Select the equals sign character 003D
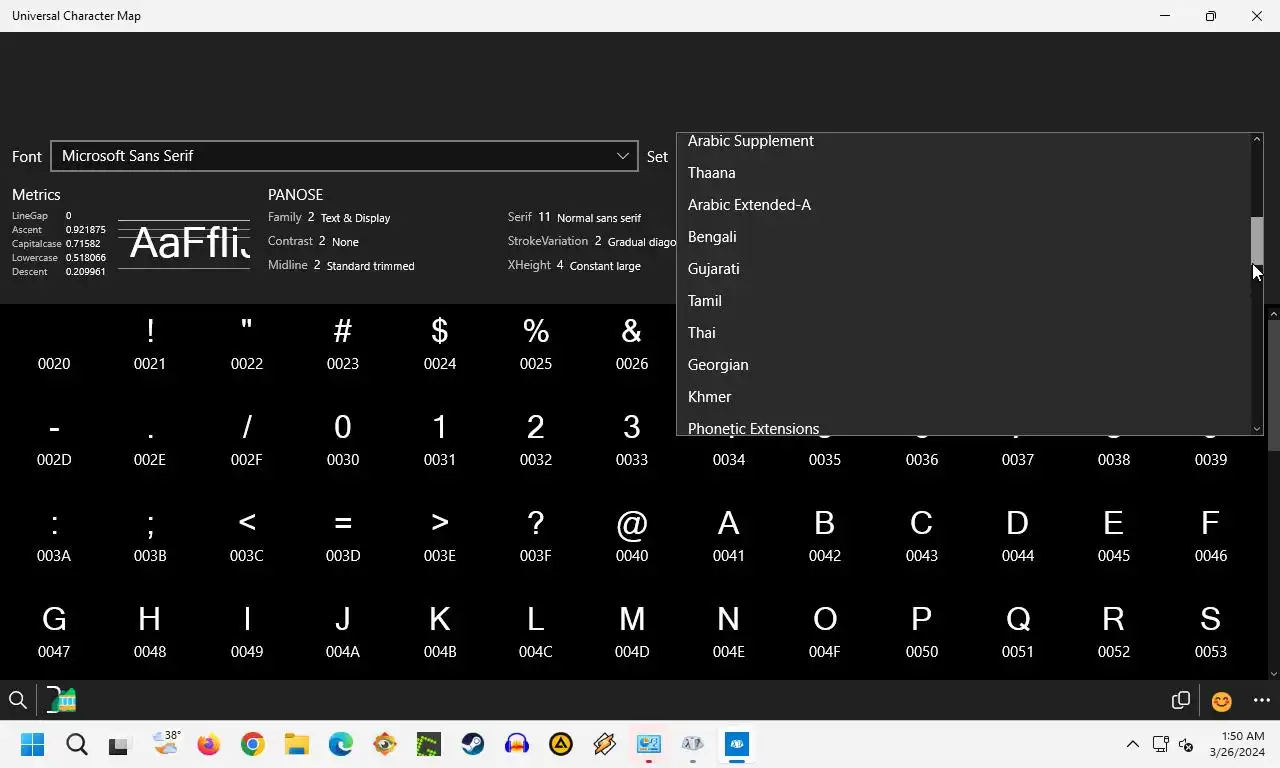This screenshot has height=768, width=1280. 343,535
